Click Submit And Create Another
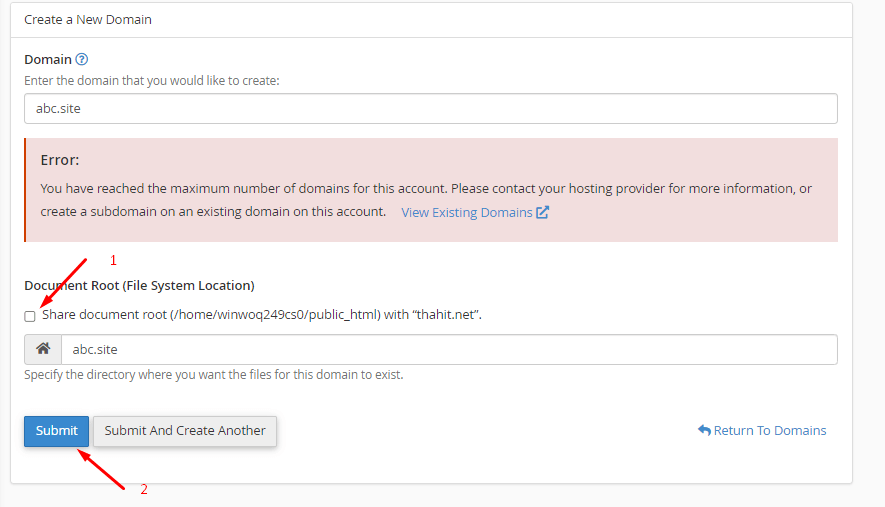 (185, 431)
